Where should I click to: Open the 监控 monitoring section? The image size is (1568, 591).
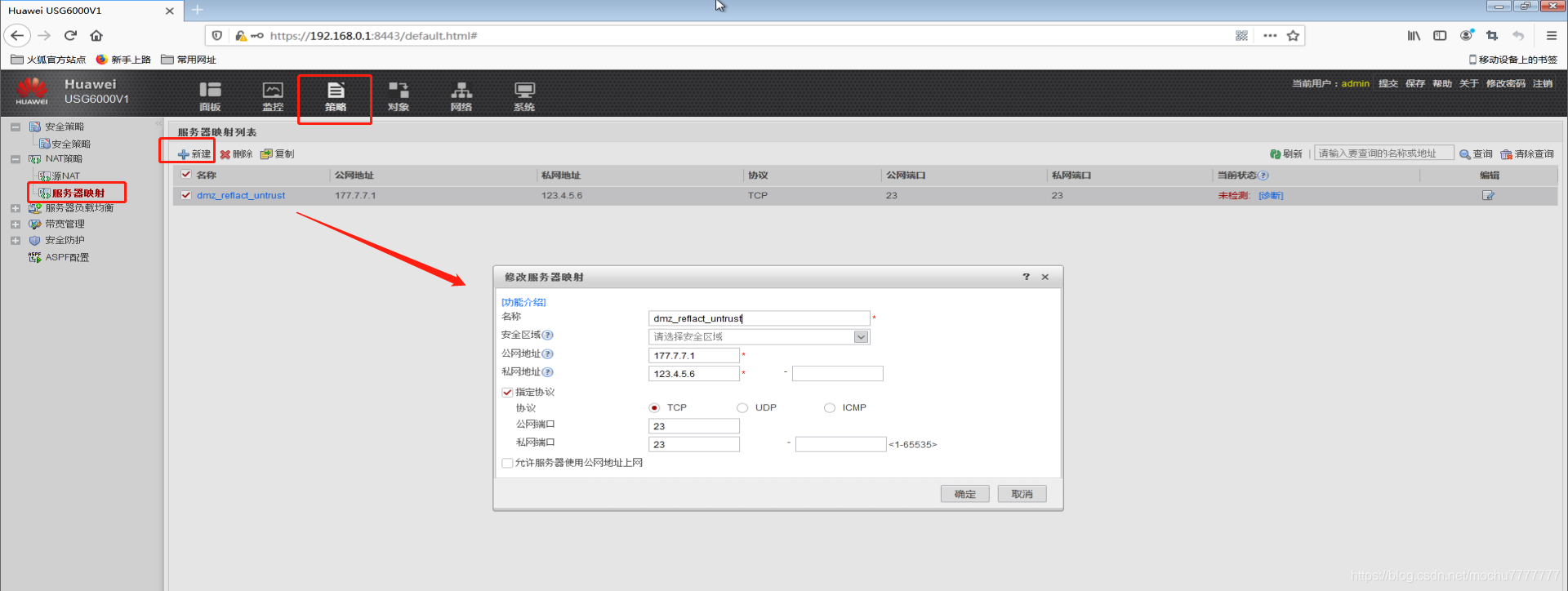pos(273,96)
